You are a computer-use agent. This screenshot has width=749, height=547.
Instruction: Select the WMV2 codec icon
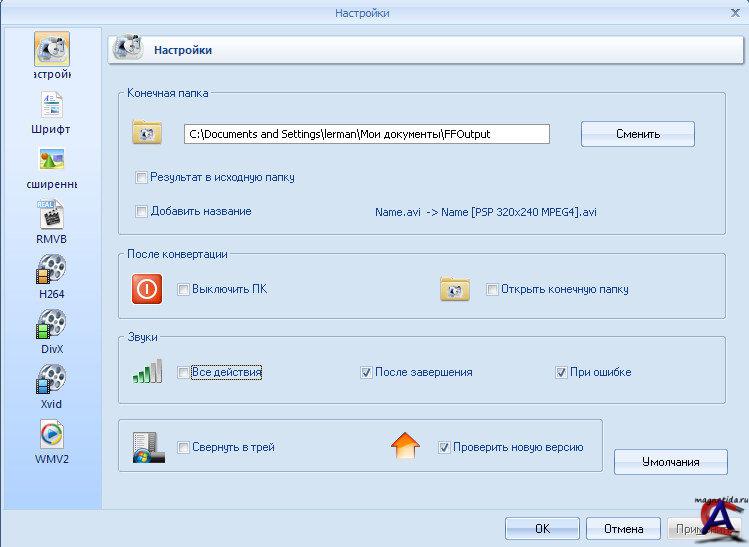click(x=51, y=434)
